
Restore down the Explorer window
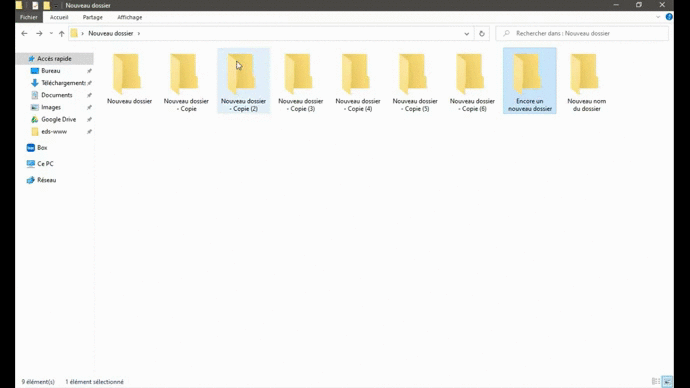coord(639,5)
